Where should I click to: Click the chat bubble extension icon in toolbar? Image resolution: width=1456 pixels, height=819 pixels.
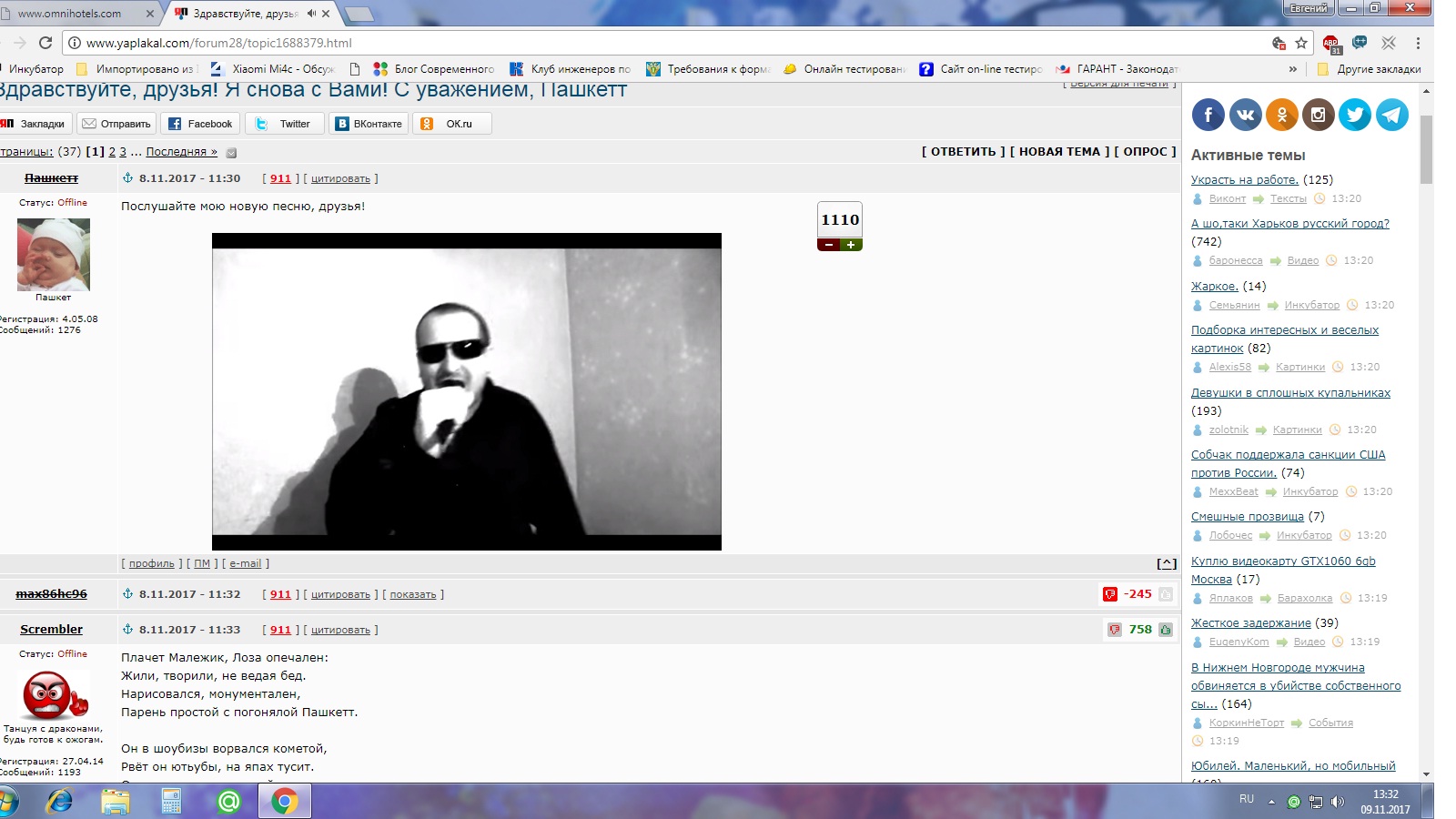pyautogui.click(x=1360, y=43)
